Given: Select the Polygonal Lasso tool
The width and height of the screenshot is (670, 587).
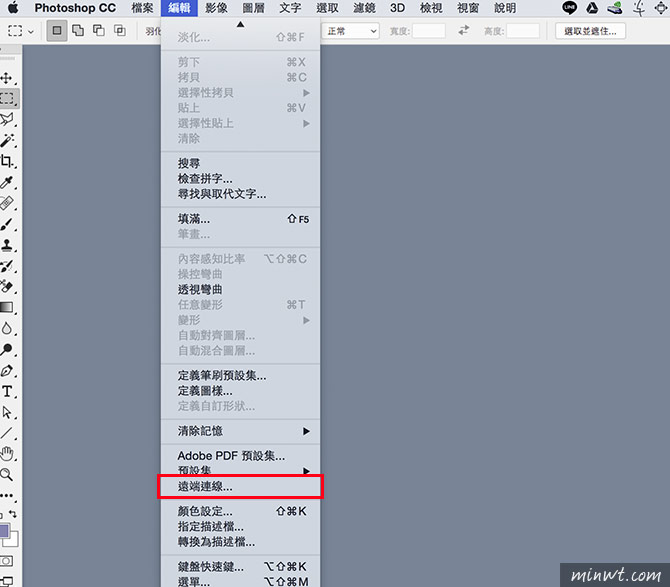Looking at the screenshot, I should point(7,119).
